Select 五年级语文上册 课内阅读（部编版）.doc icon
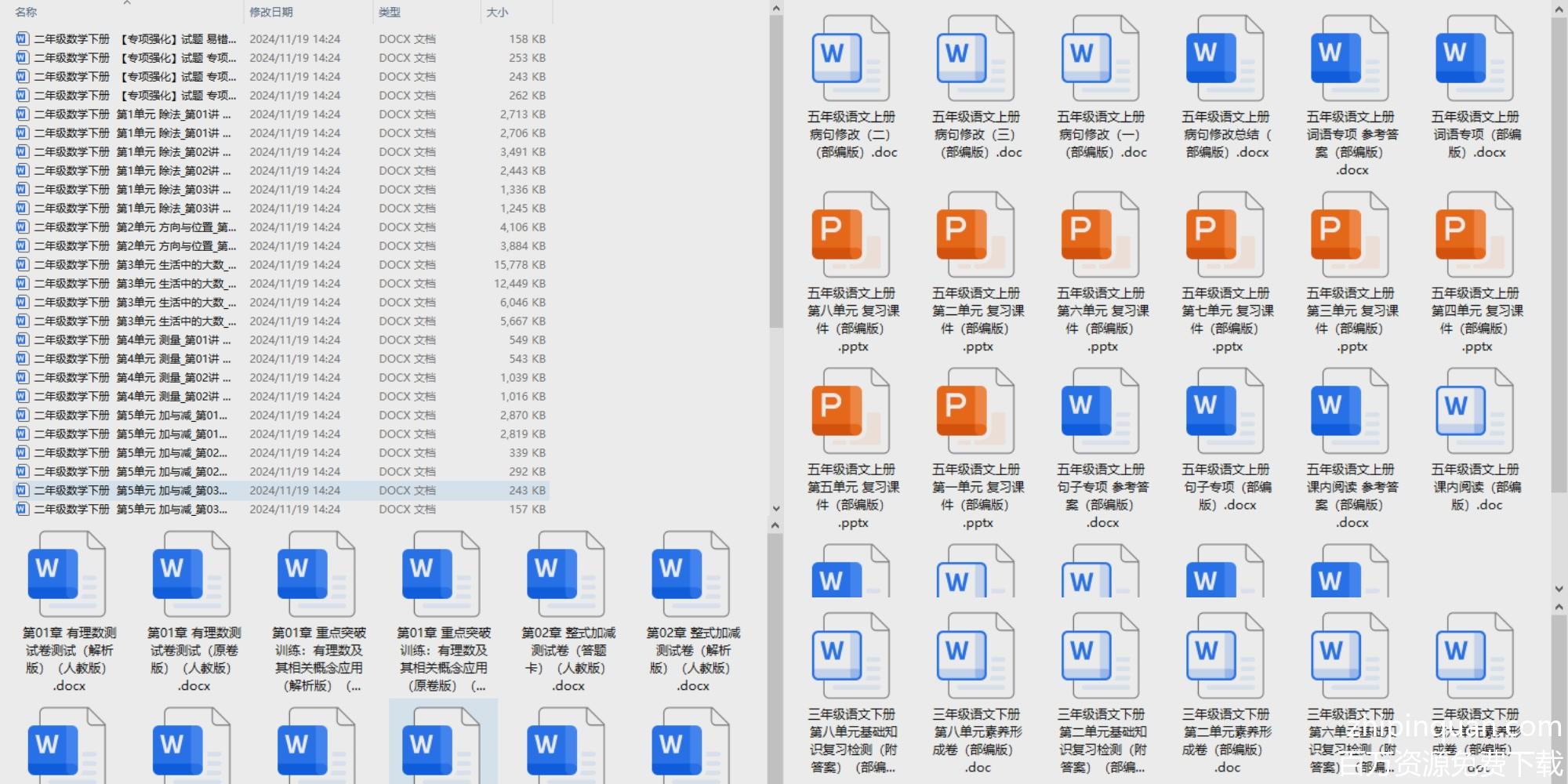The height and width of the screenshot is (784, 1568). point(1475,412)
